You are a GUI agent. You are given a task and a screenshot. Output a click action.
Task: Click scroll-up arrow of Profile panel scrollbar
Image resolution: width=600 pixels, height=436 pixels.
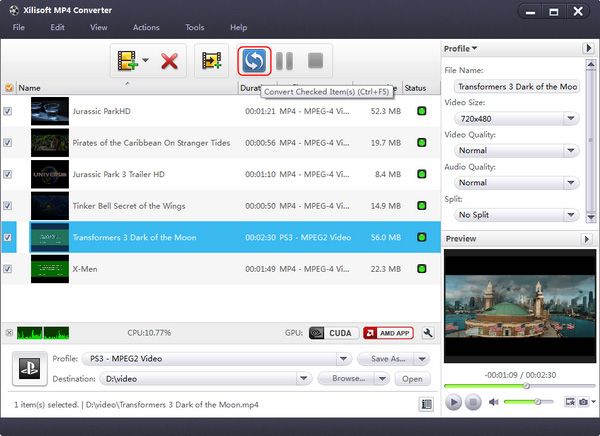click(591, 64)
